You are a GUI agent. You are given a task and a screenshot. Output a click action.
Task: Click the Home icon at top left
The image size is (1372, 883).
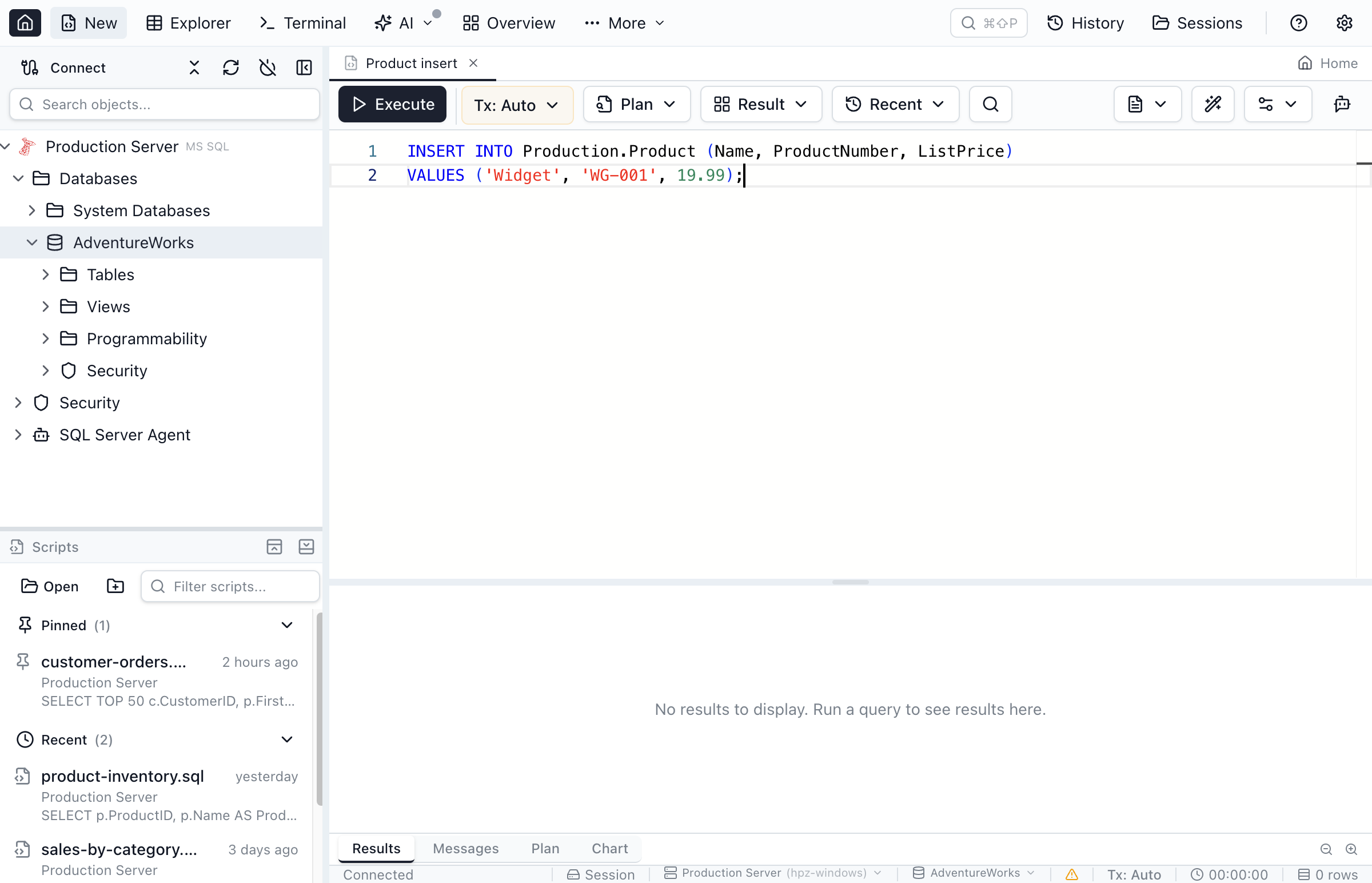click(x=25, y=23)
